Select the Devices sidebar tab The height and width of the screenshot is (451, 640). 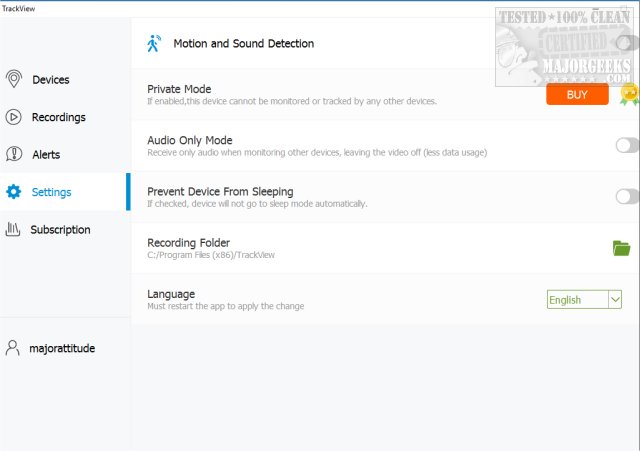pyautogui.click(x=50, y=79)
